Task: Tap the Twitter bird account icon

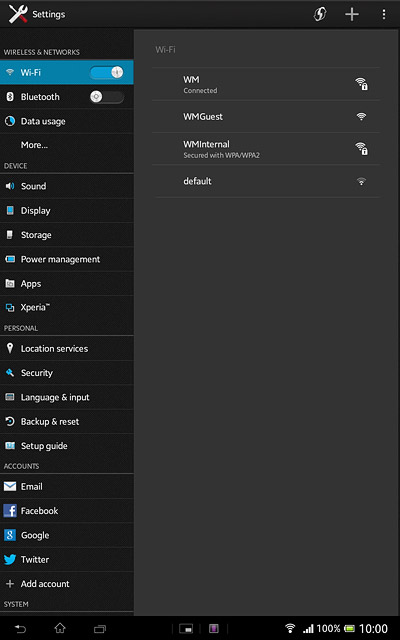Action: tap(10, 559)
